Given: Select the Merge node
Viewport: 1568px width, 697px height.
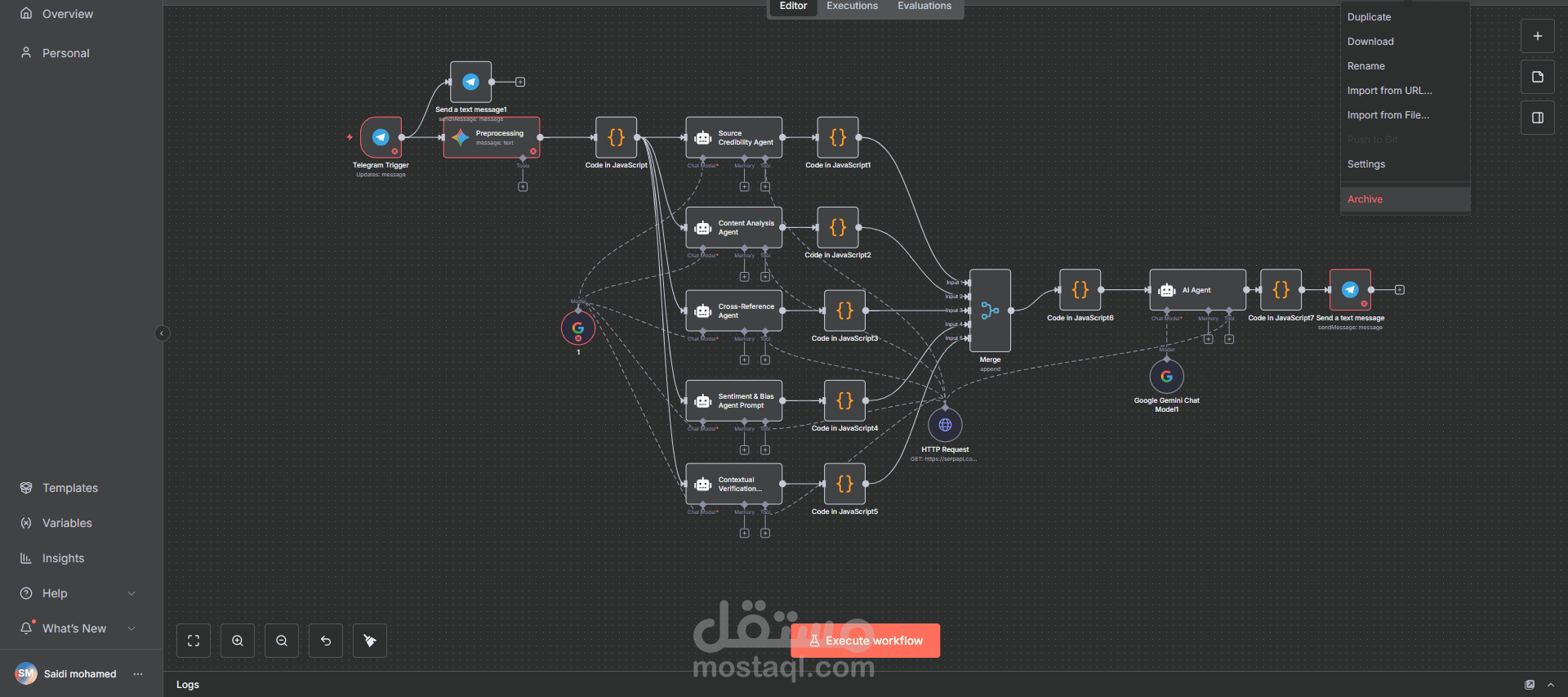Looking at the screenshot, I should (990, 311).
